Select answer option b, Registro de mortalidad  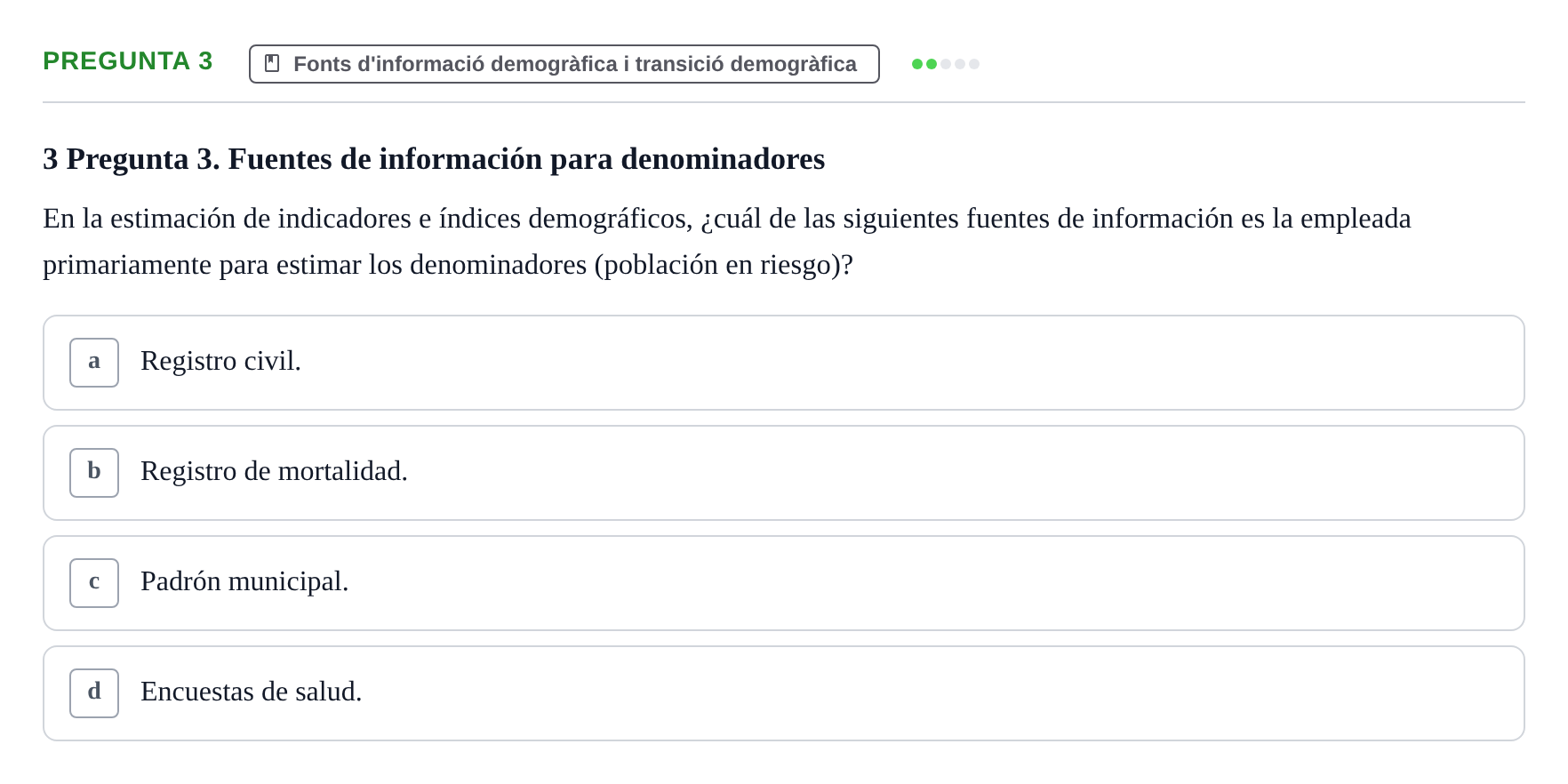[x=784, y=473]
